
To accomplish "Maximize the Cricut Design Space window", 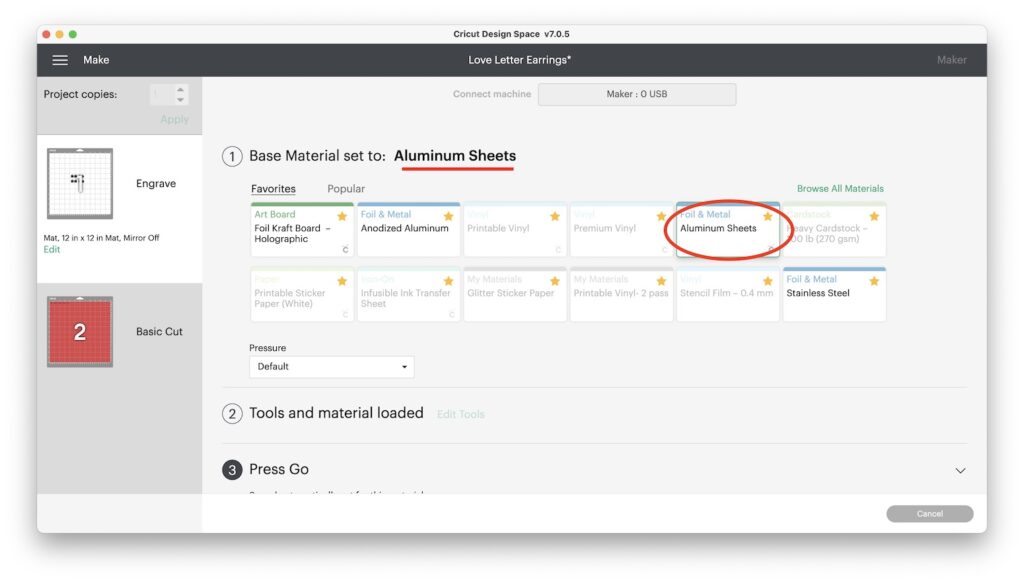I will (72, 34).
